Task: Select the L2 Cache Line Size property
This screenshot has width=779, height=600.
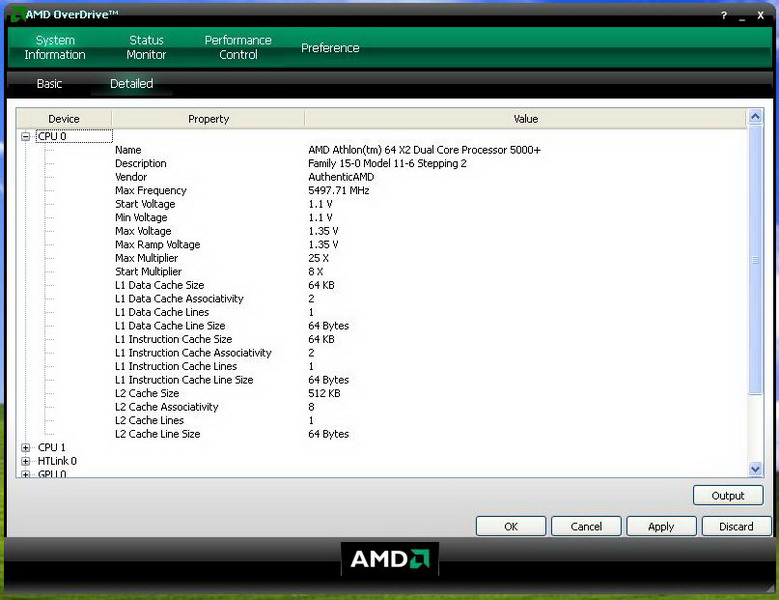Action: 157,434
